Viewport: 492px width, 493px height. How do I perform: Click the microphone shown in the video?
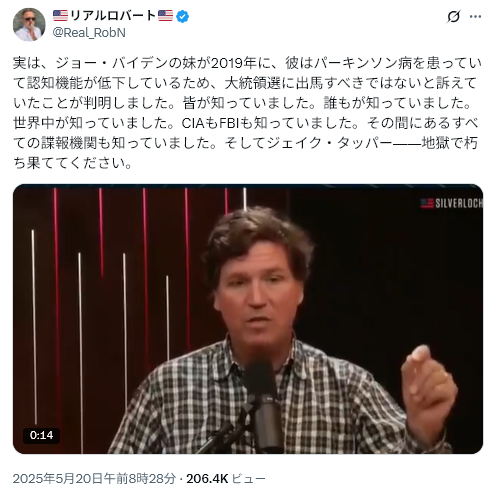click(264, 403)
